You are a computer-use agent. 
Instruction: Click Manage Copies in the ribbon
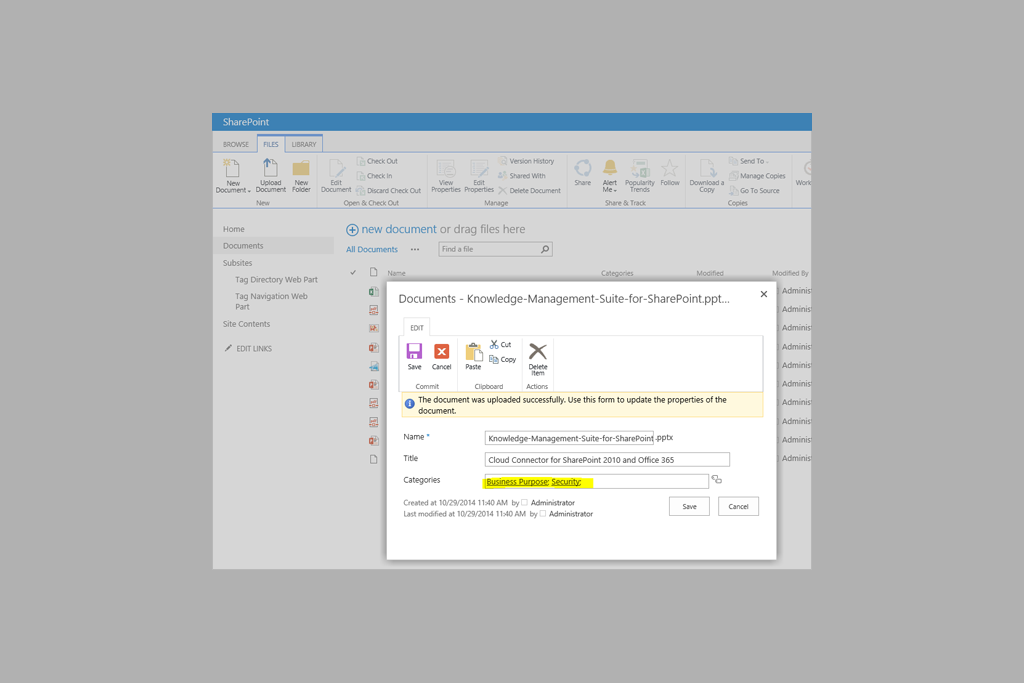click(x=758, y=176)
